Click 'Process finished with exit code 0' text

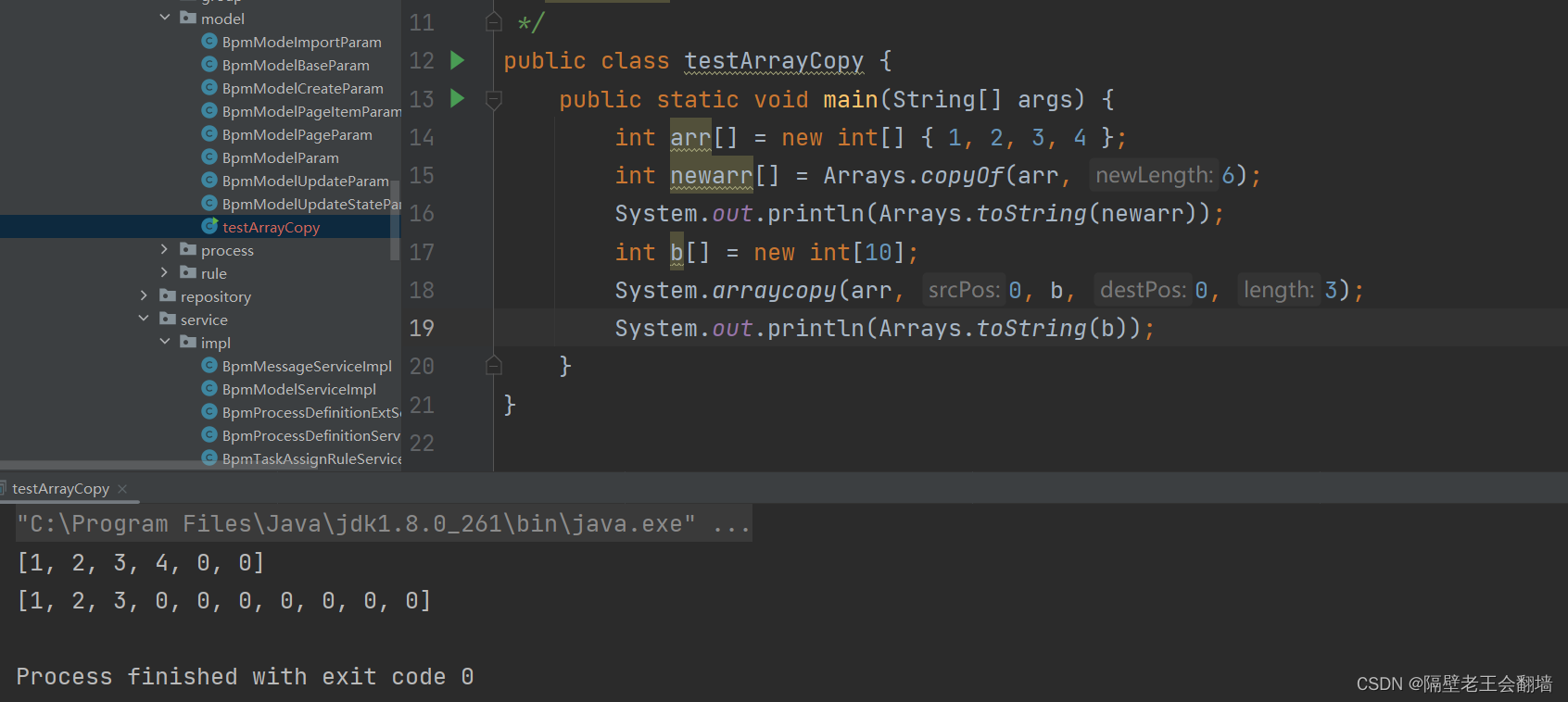[245, 677]
